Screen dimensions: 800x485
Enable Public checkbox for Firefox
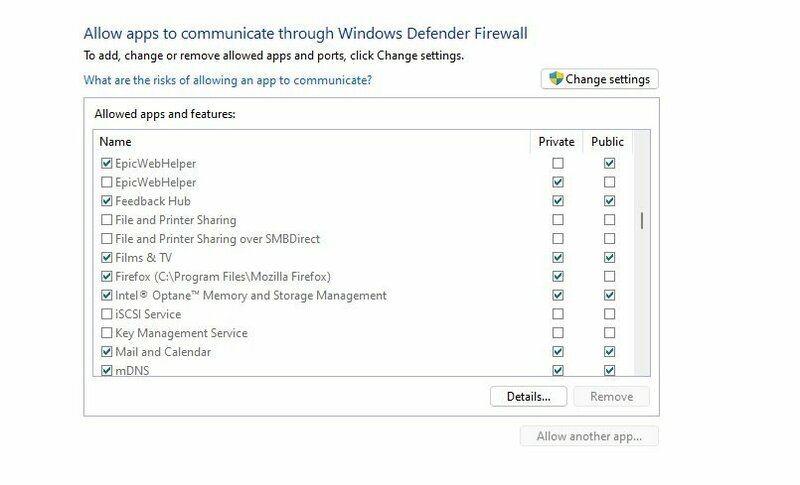coord(609,277)
